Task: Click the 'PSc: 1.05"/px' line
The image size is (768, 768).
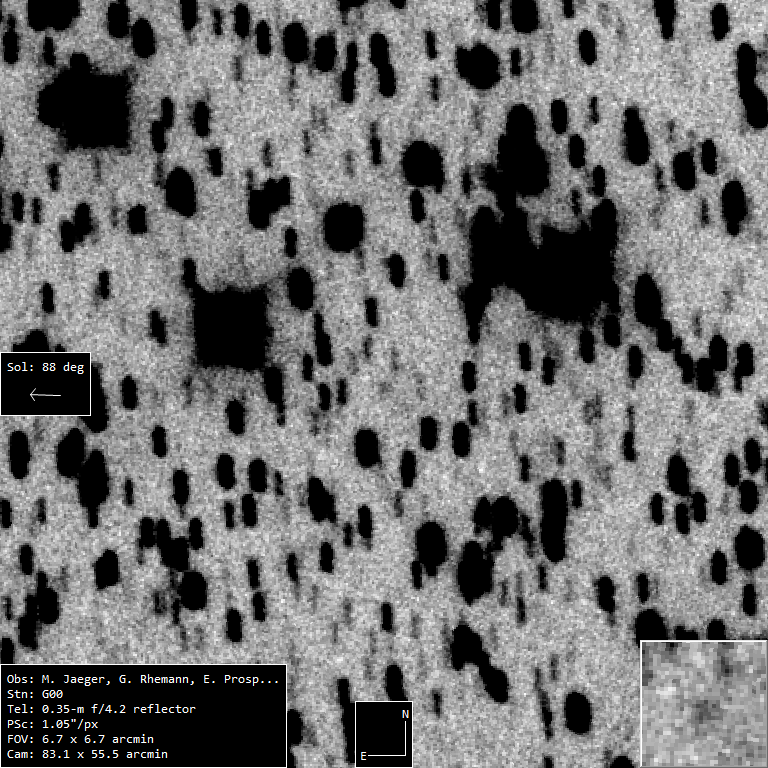Action: click(52, 724)
